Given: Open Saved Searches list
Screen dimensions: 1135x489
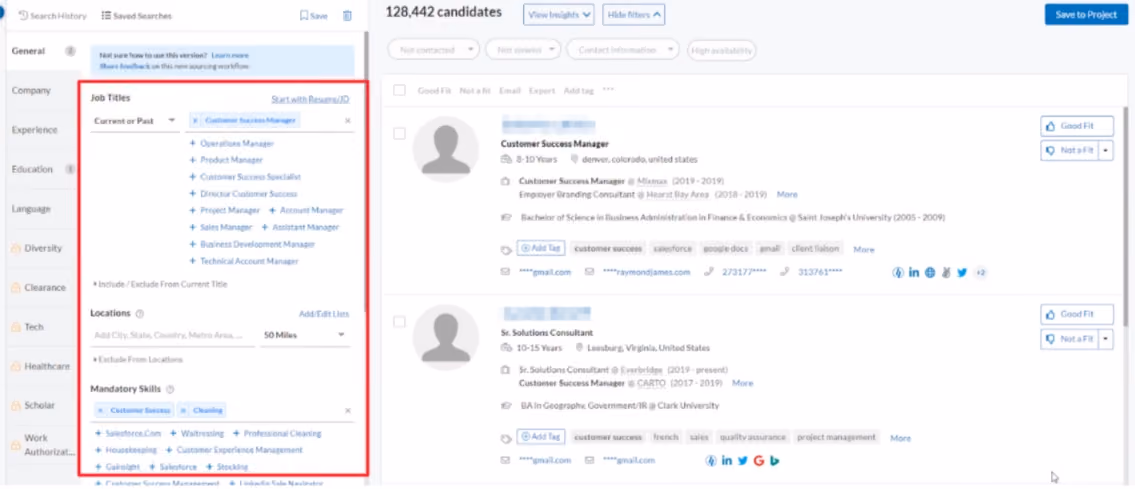Looking at the screenshot, I should [137, 15].
